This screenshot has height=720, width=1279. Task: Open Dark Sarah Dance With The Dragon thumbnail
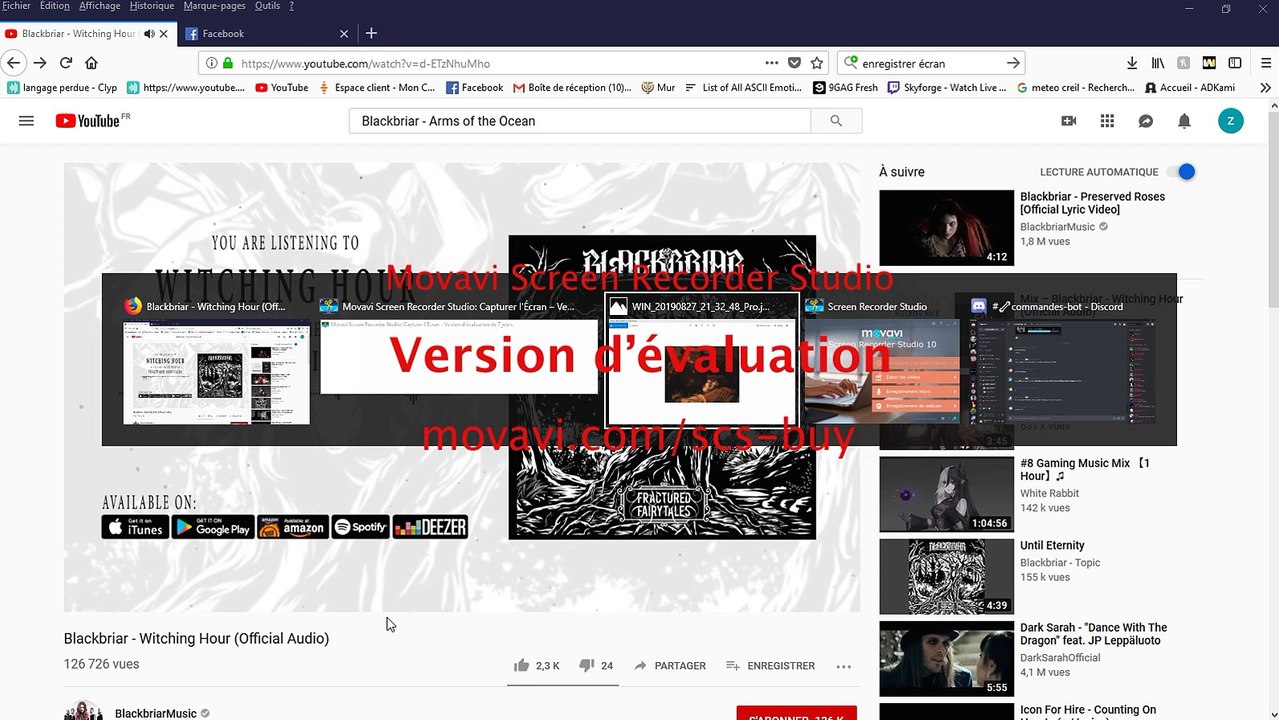click(946, 659)
